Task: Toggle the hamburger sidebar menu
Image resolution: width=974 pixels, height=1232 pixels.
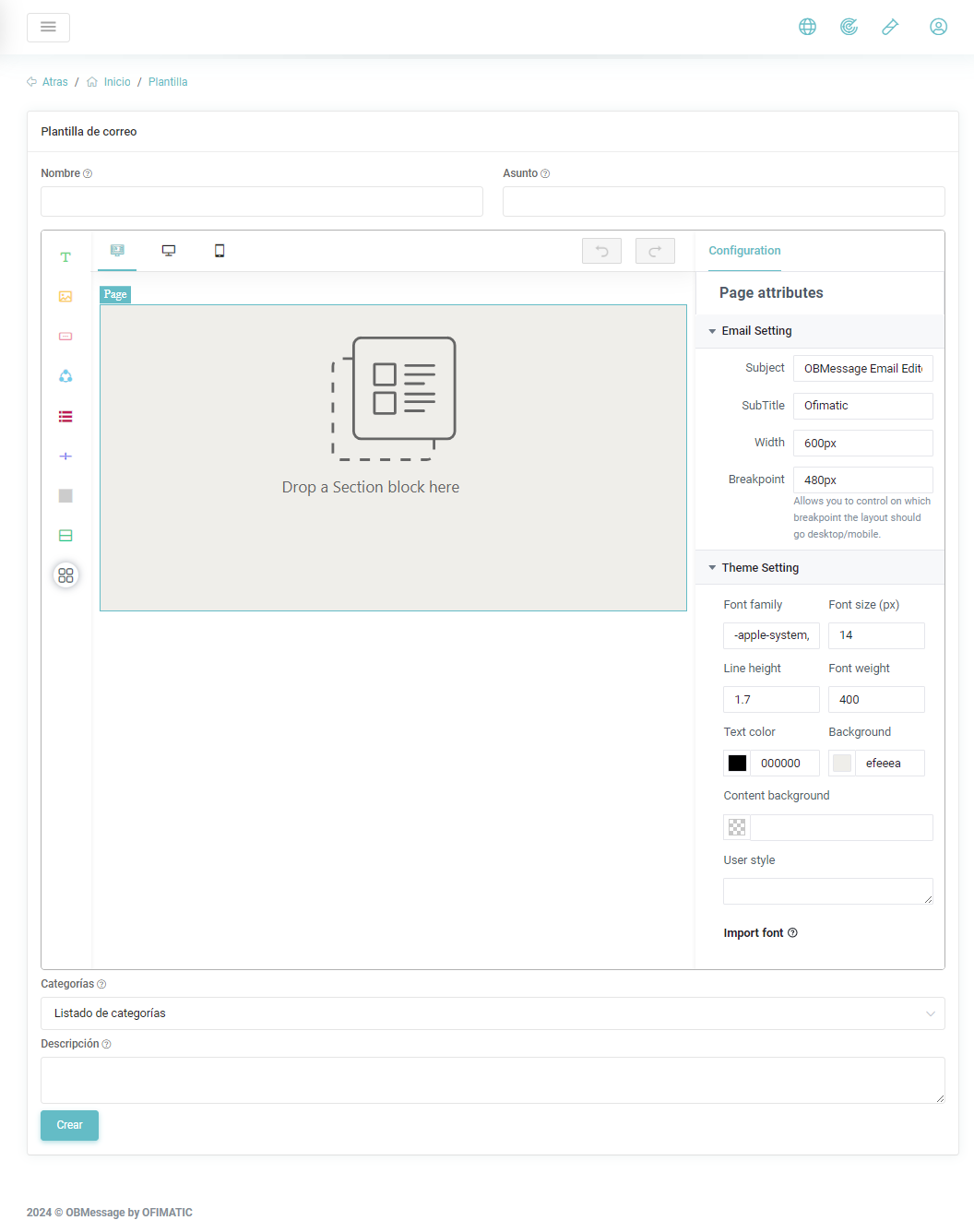Action: (48, 28)
